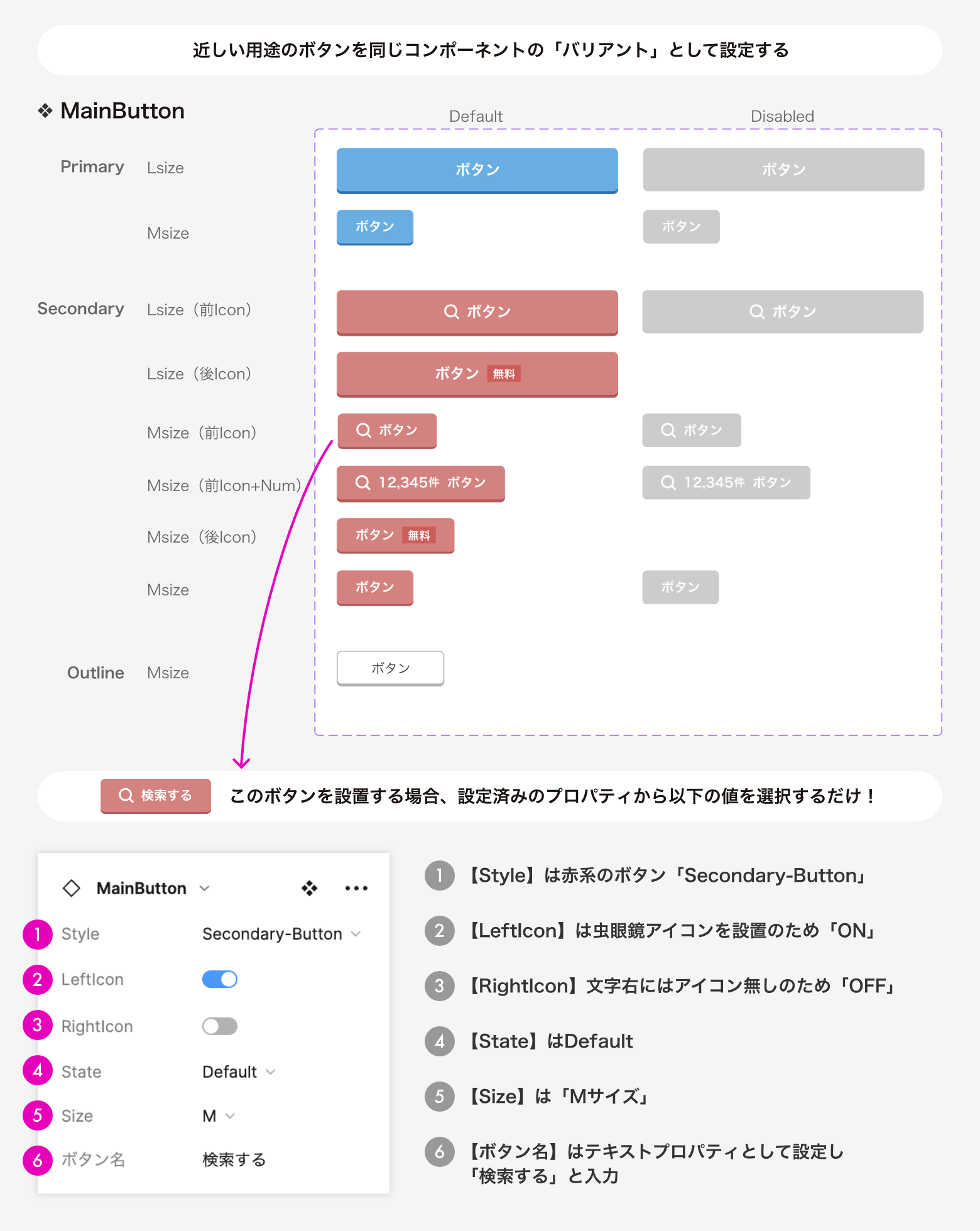980x1231 pixels.
Task: Open the Size dropdown showing M
Action: pos(217,1116)
